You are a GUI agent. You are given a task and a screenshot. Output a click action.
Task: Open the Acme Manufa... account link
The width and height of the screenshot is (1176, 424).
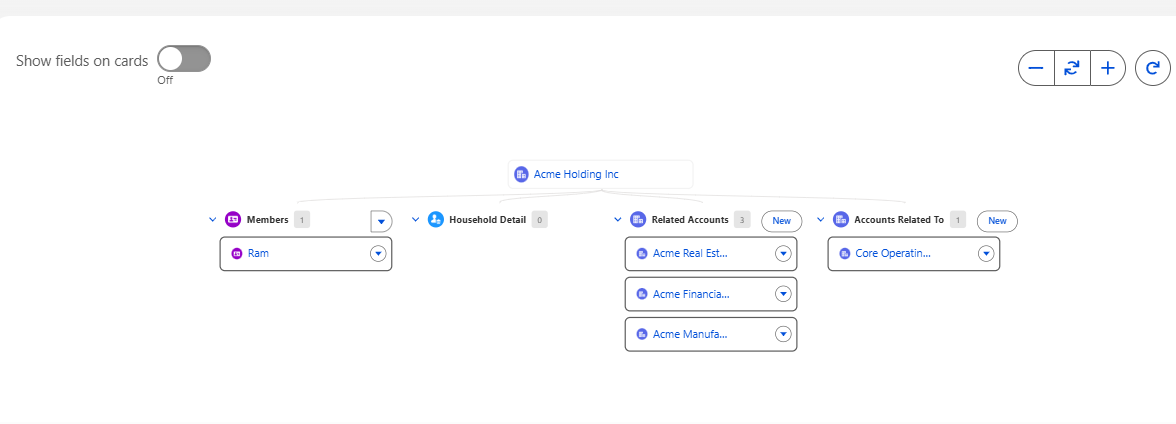(x=690, y=334)
